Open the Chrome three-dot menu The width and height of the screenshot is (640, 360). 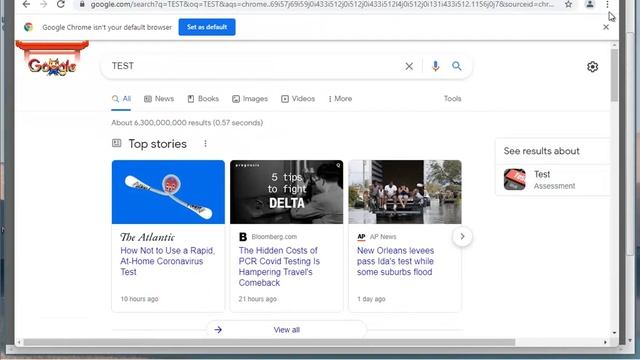coord(607,4)
